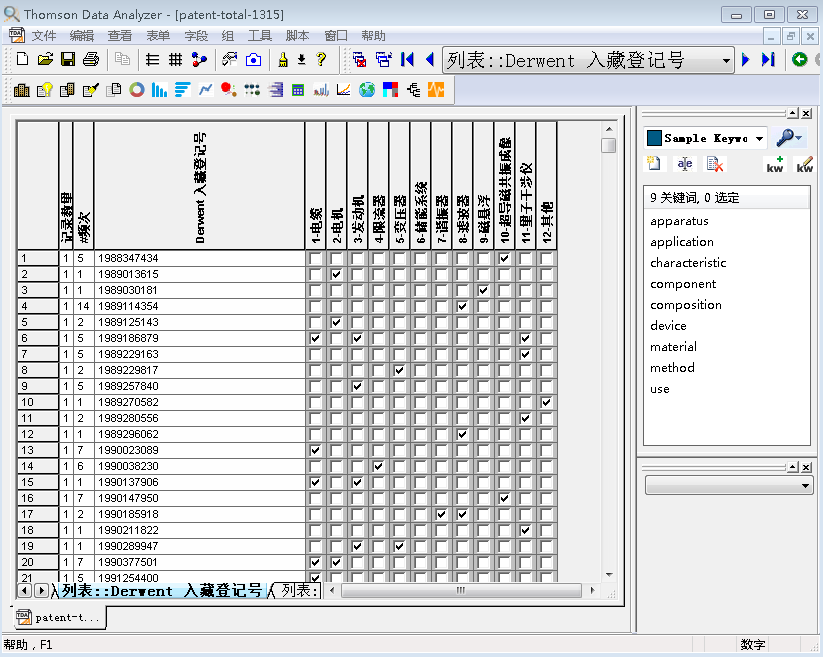Click the add keyword (kw plus) icon
The width and height of the screenshot is (823, 657).
pos(775,165)
